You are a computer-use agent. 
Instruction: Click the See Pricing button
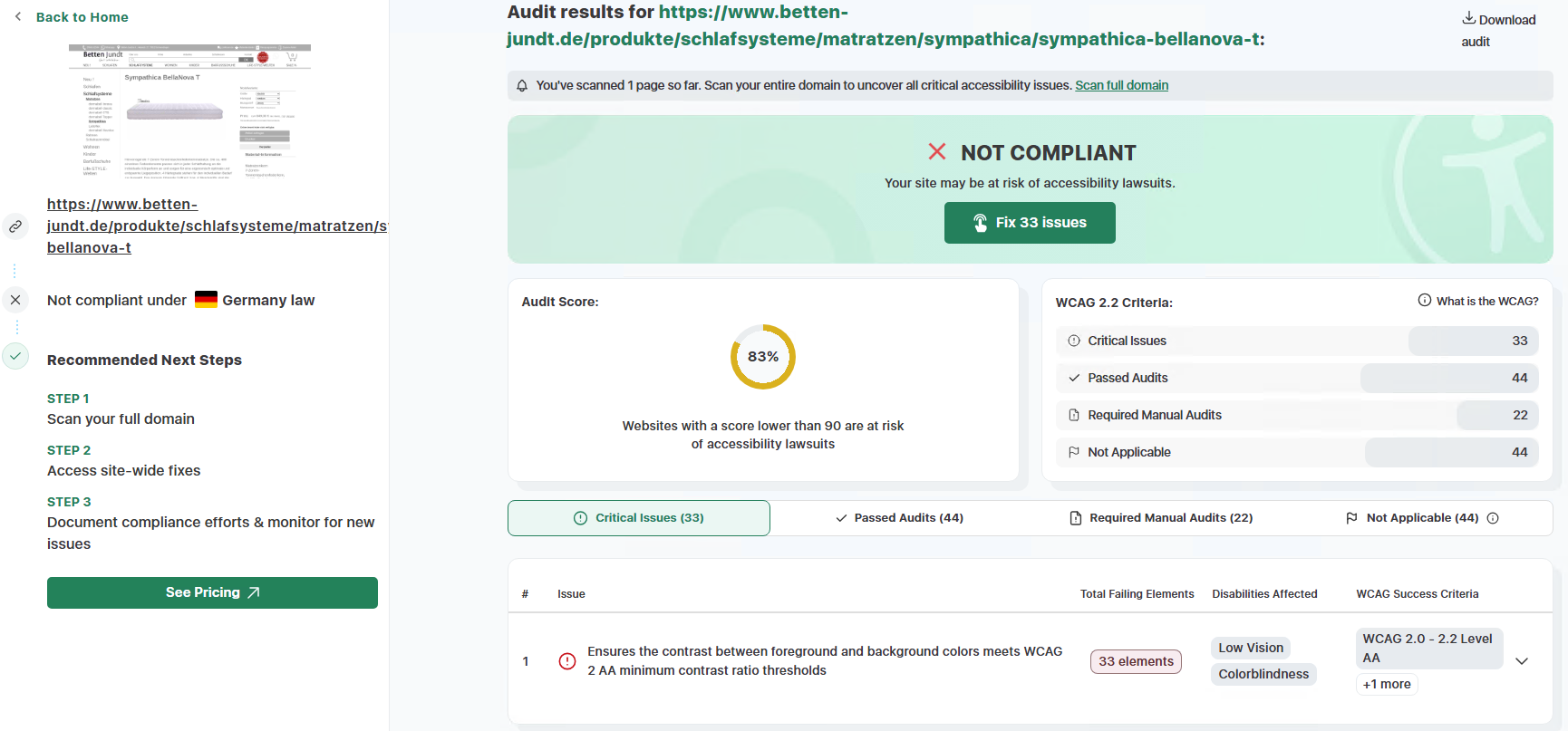point(212,592)
